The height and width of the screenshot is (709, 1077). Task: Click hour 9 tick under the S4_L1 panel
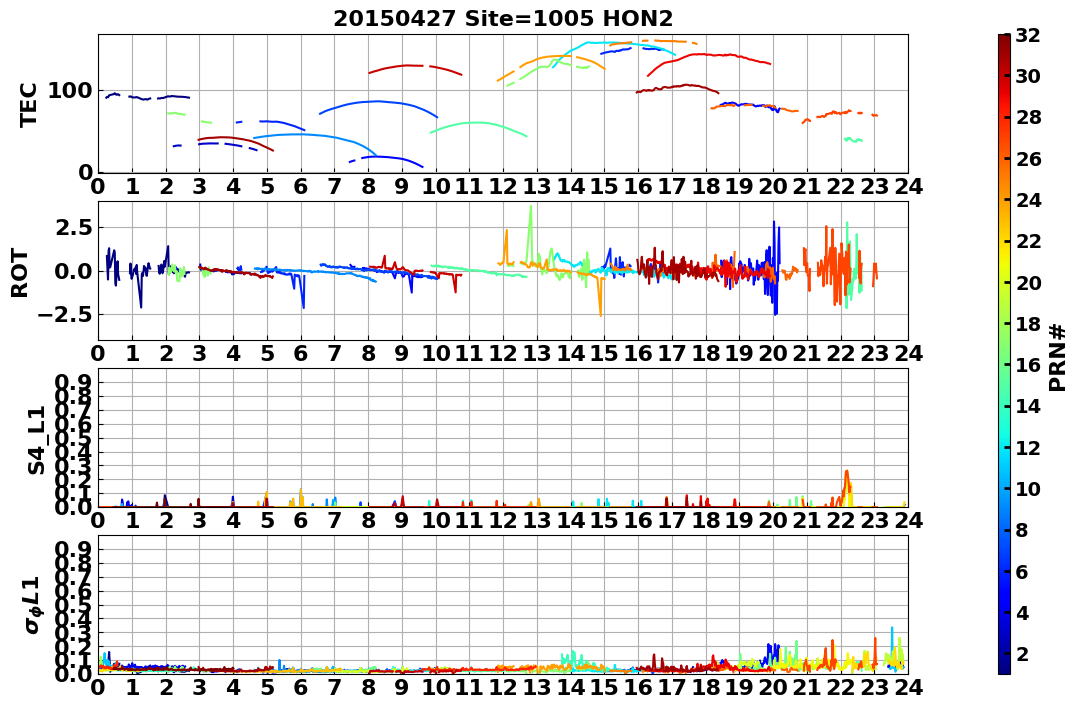click(x=402, y=520)
